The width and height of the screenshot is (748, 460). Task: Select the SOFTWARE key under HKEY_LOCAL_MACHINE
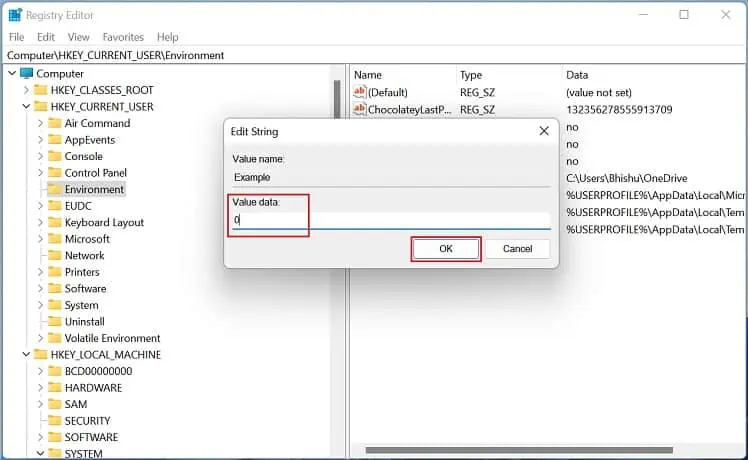click(x=91, y=437)
